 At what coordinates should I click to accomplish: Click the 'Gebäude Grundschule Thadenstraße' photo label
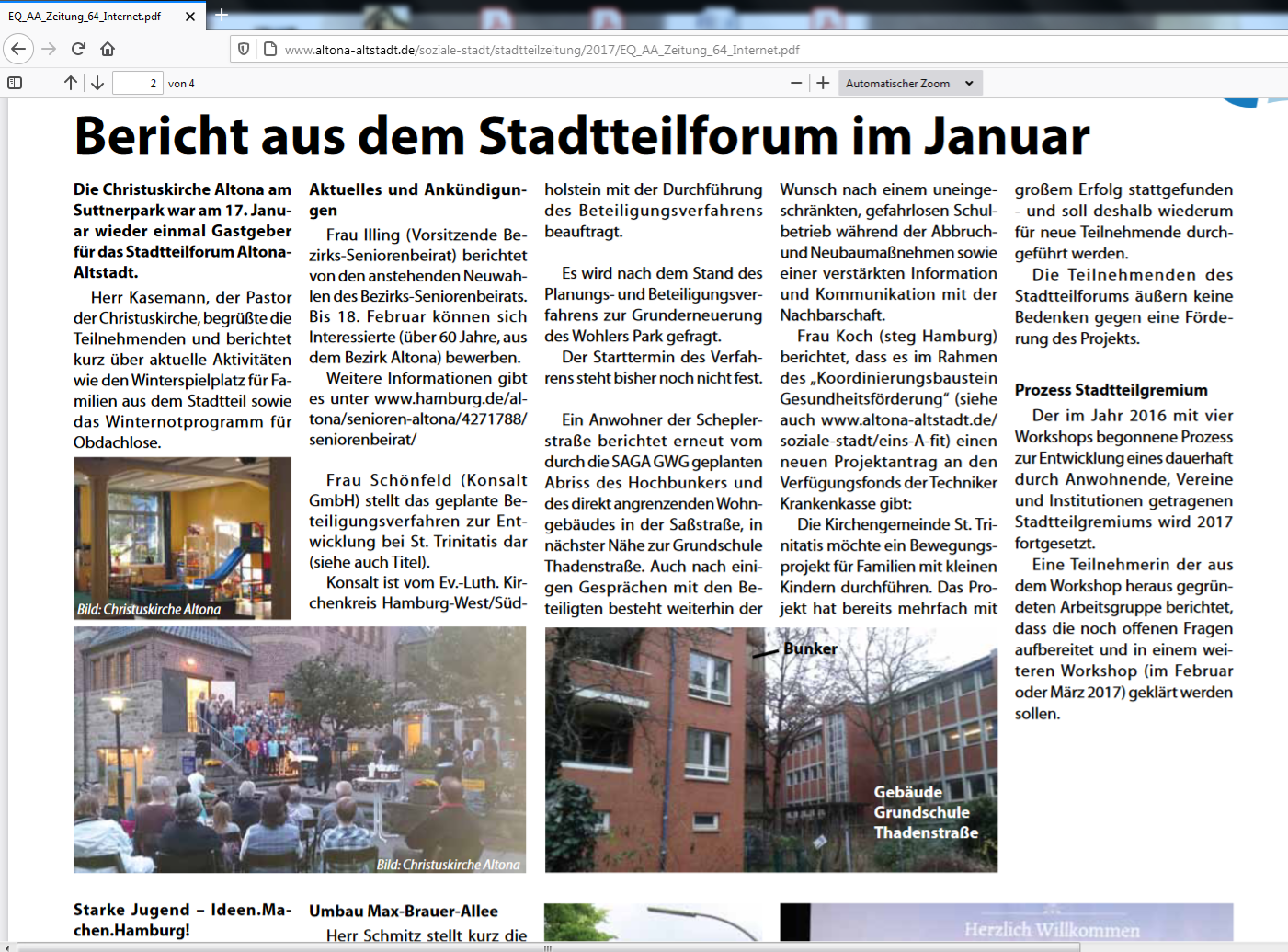pos(926,812)
